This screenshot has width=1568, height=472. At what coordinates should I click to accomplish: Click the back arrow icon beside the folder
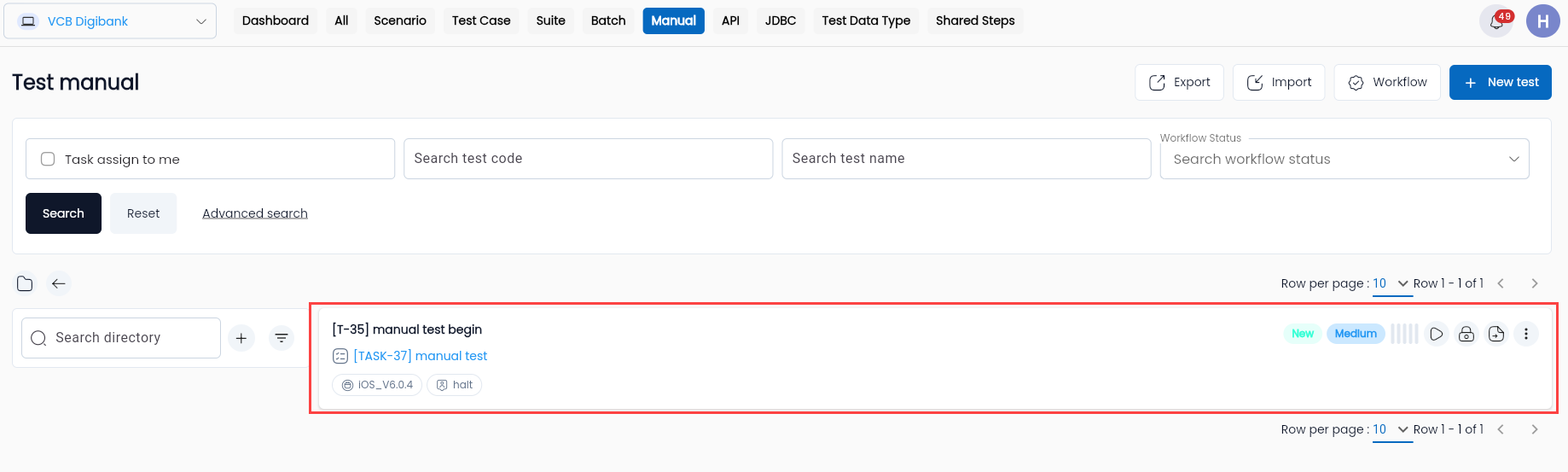(x=59, y=283)
